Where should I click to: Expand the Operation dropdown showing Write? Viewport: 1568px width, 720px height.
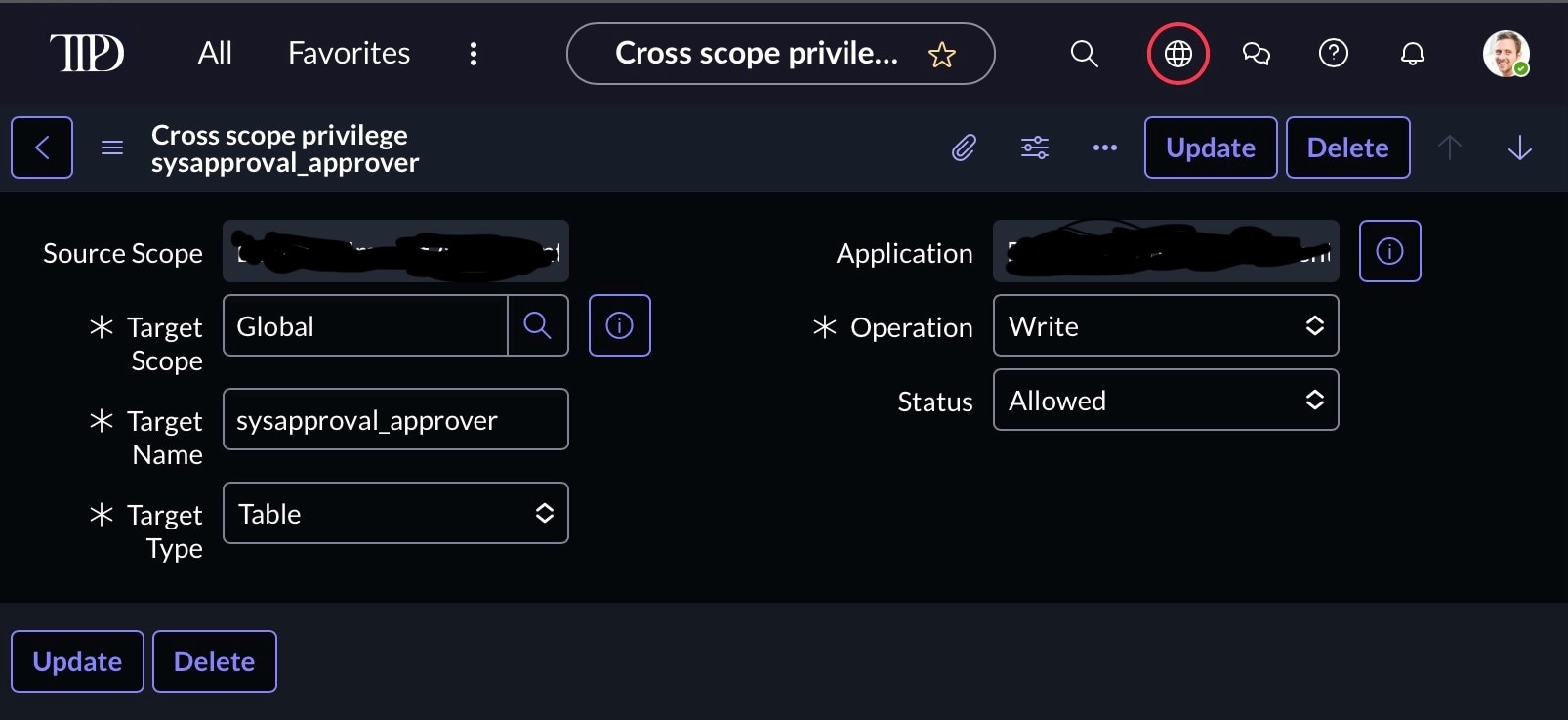[1165, 326]
